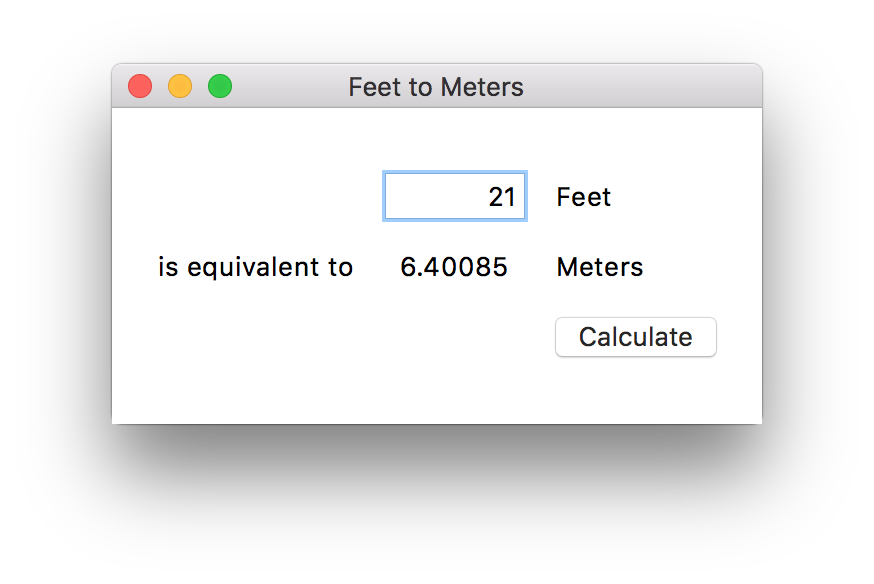The width and height of the screenshot is (874, 584).
Task: Zoom the window using the green button
Action: pos(220,87)
